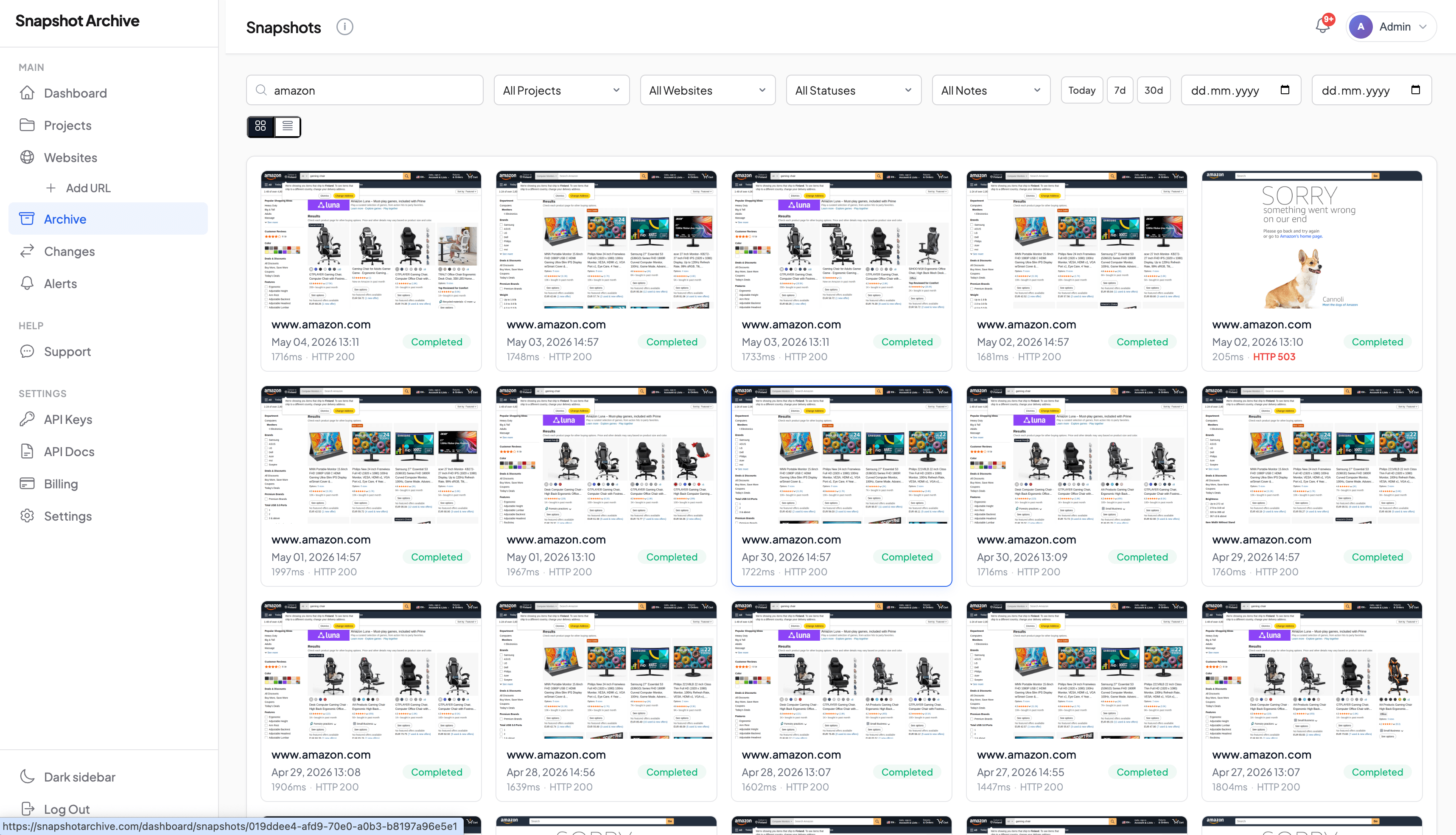The height and width of the screenshot is (835, 1456).
Task: Go to Websites in sidebar
Action: point(70,157)
